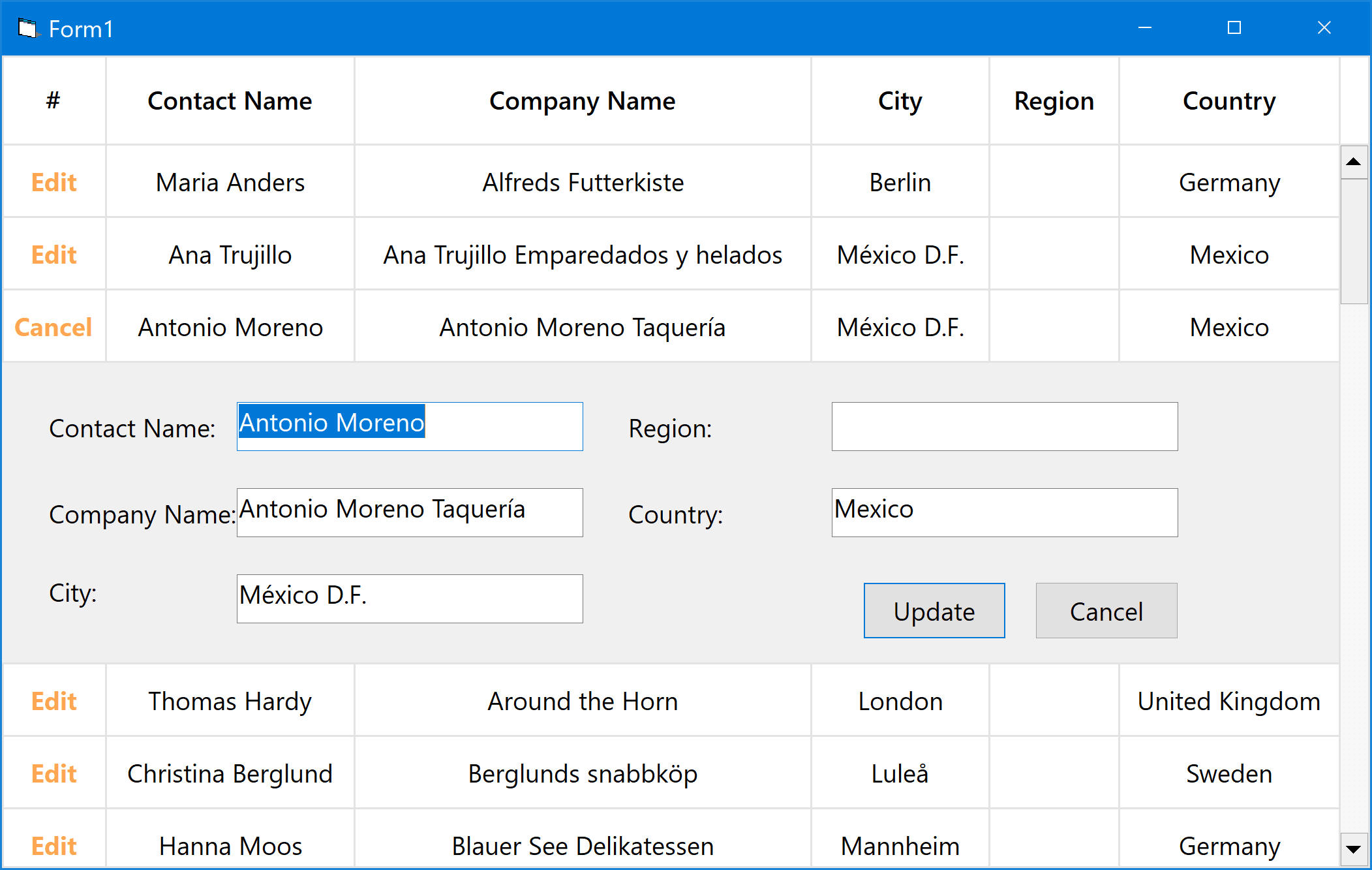This screenshot has width=1372, height=870.
Task: Click inside the City text field
Action: pos(409,598)
